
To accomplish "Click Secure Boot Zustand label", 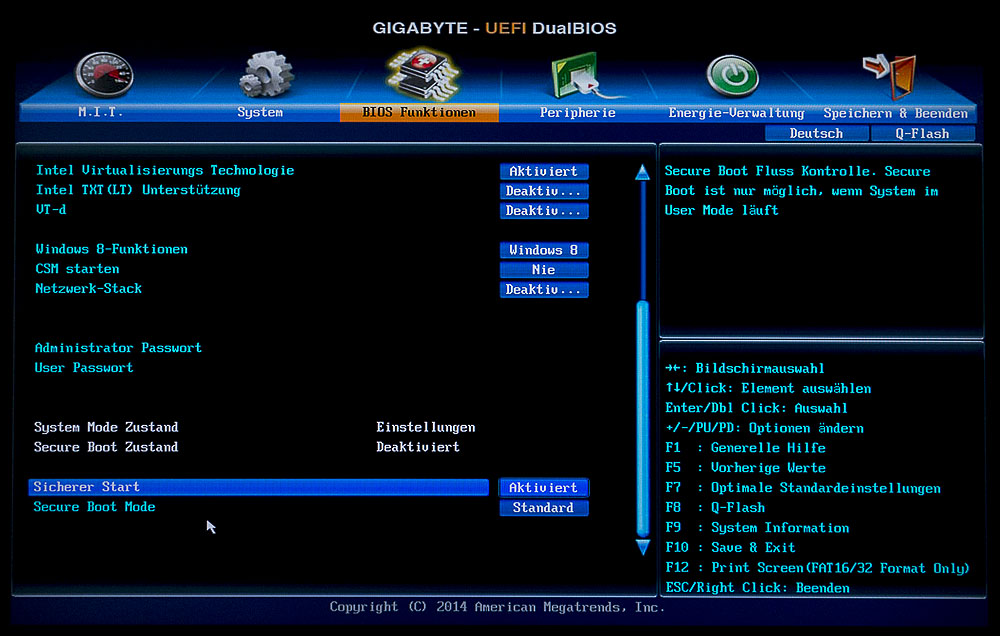I will point(106,447).
